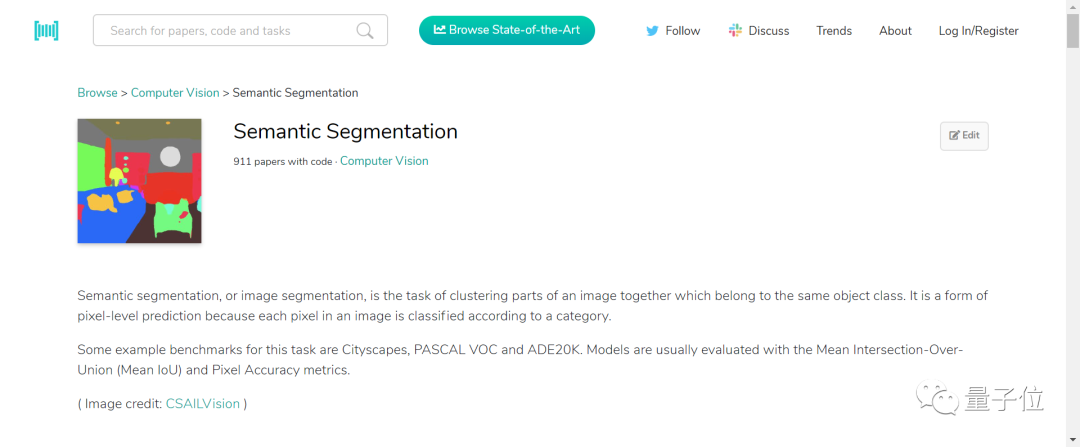
Task: Open the Trends page
Action: point(834,31)
